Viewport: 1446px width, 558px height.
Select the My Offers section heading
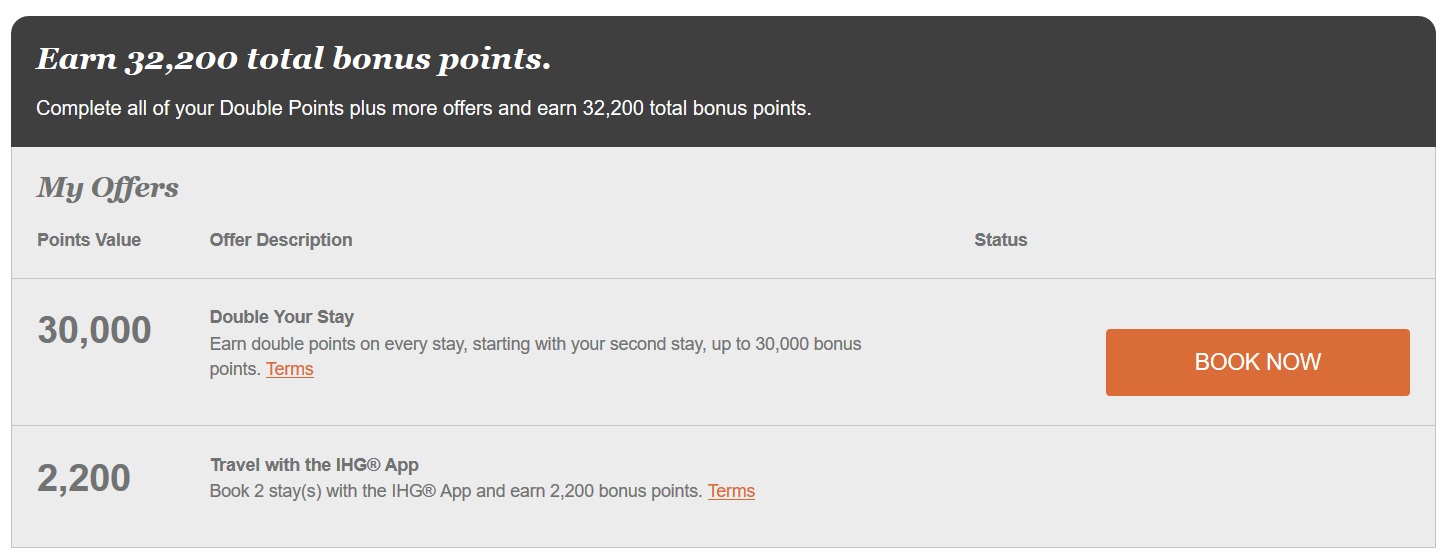[108, 187]
